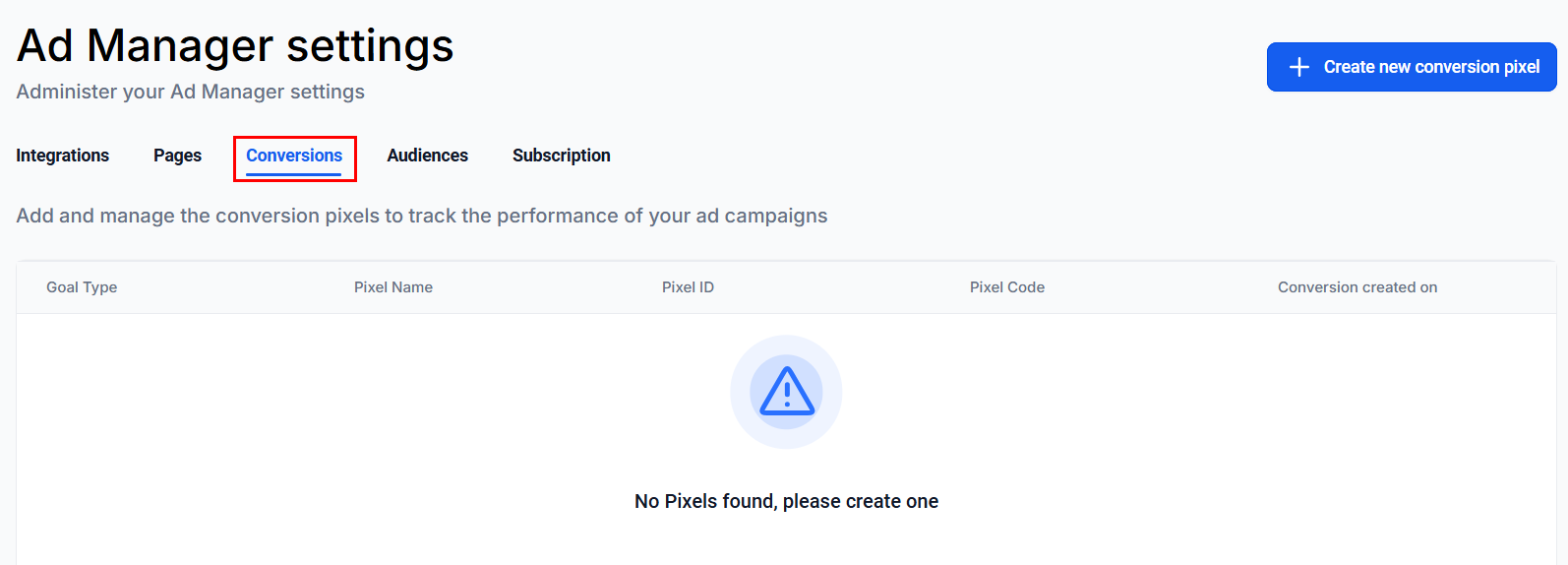The image size is (1568, 565).
Task: Click the Administer your Ad Manager settings subtitle
Action: pyautogui.click(x=191, y=92)
